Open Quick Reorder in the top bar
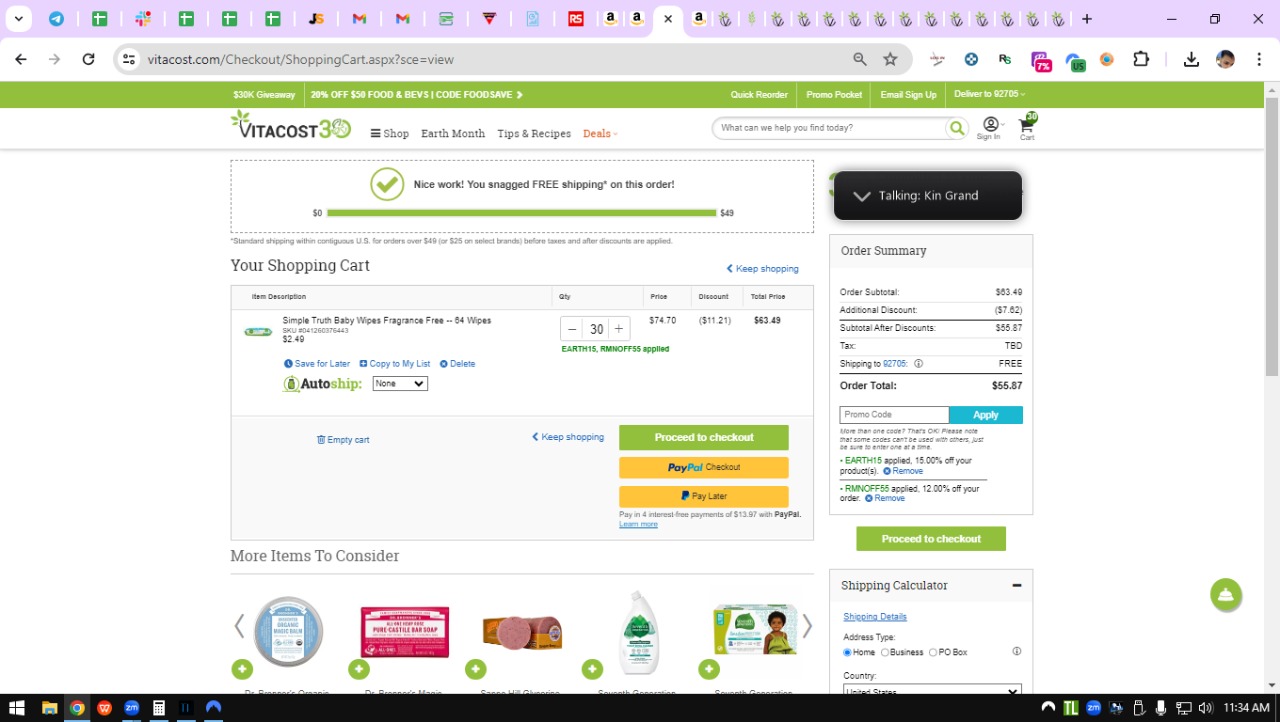1280x722 pixels. coord(759,94)
